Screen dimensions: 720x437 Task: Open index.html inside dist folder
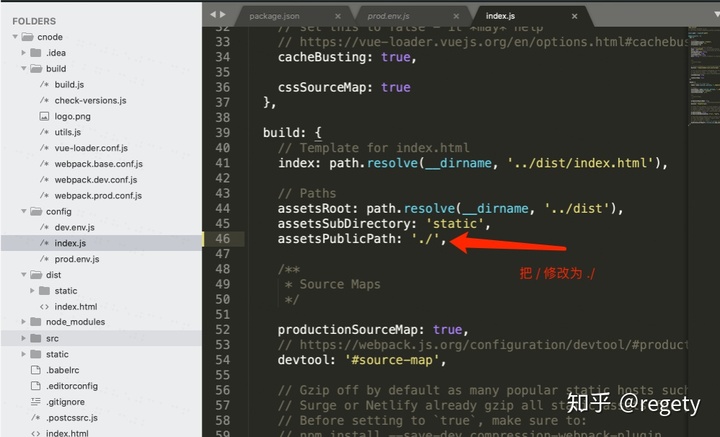pos(76,307)
